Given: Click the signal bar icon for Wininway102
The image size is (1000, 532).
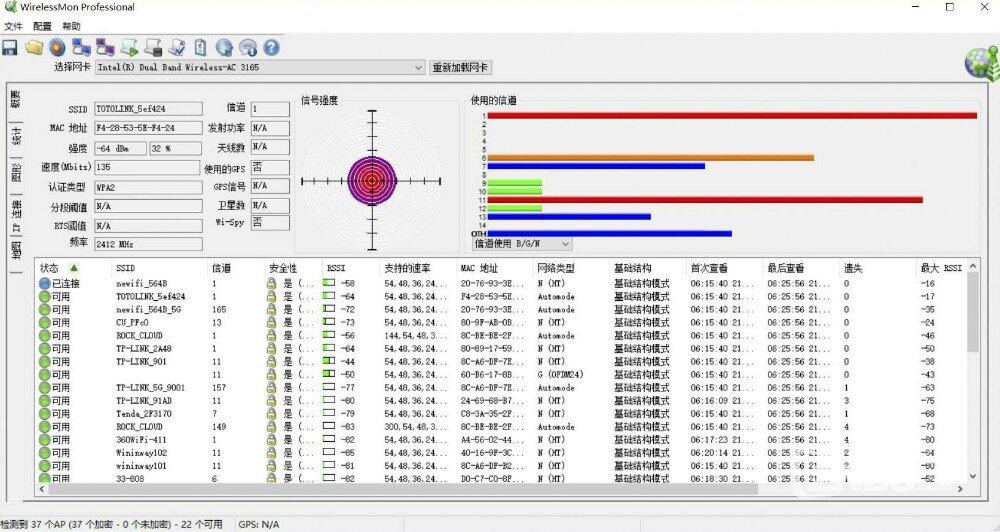Looking at the screenshot, I should point(329,452).
